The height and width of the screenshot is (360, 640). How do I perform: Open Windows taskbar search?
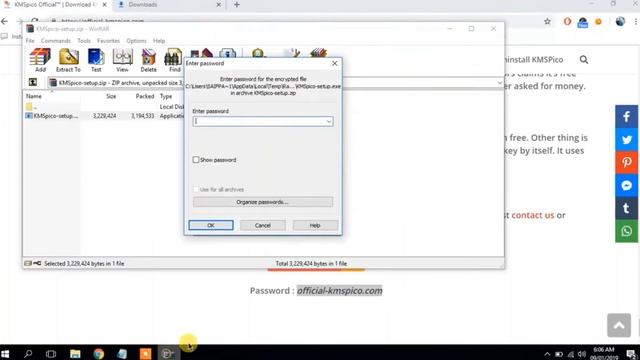[28, 354]
